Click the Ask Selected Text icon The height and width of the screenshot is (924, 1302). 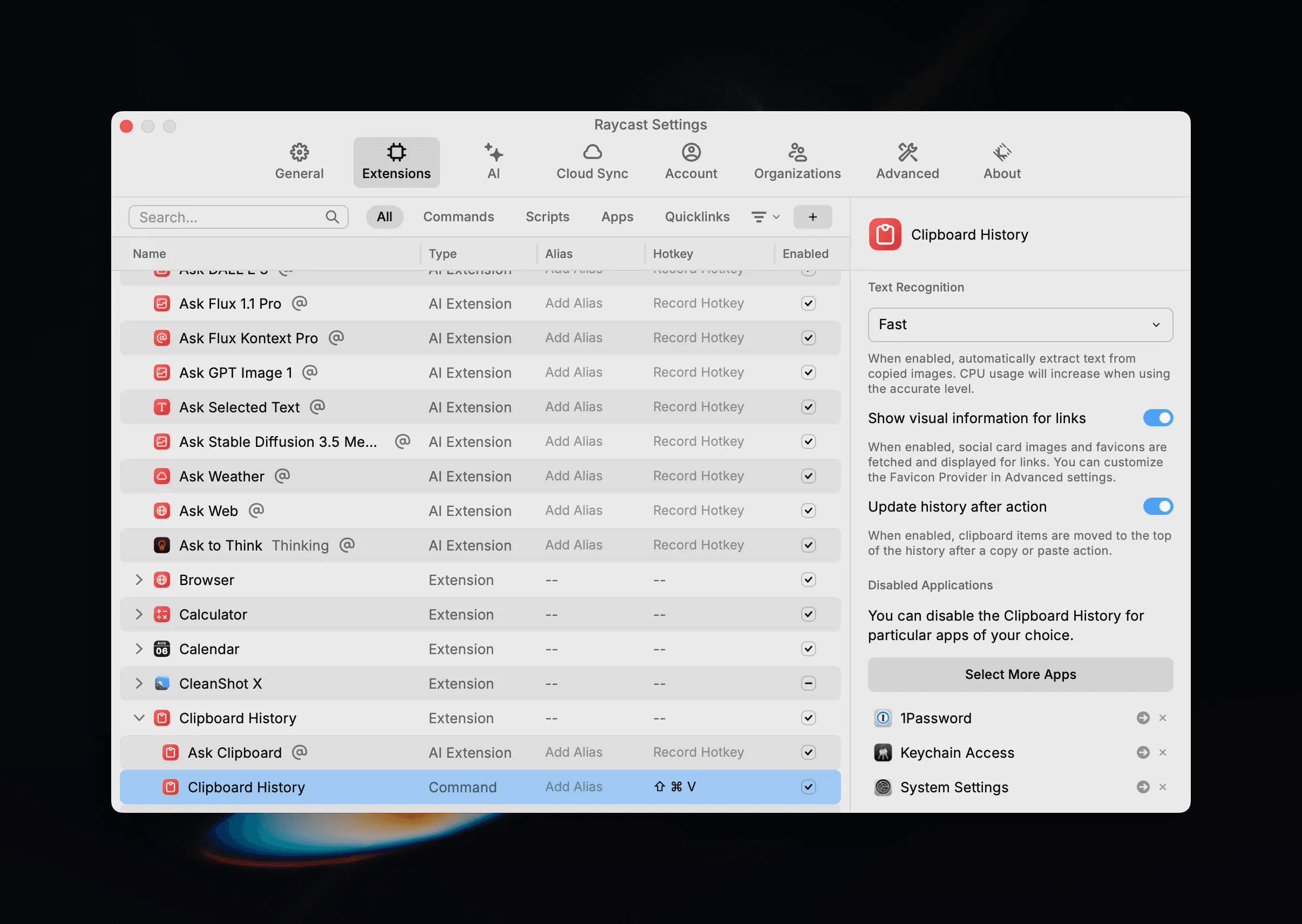[162, 407]
